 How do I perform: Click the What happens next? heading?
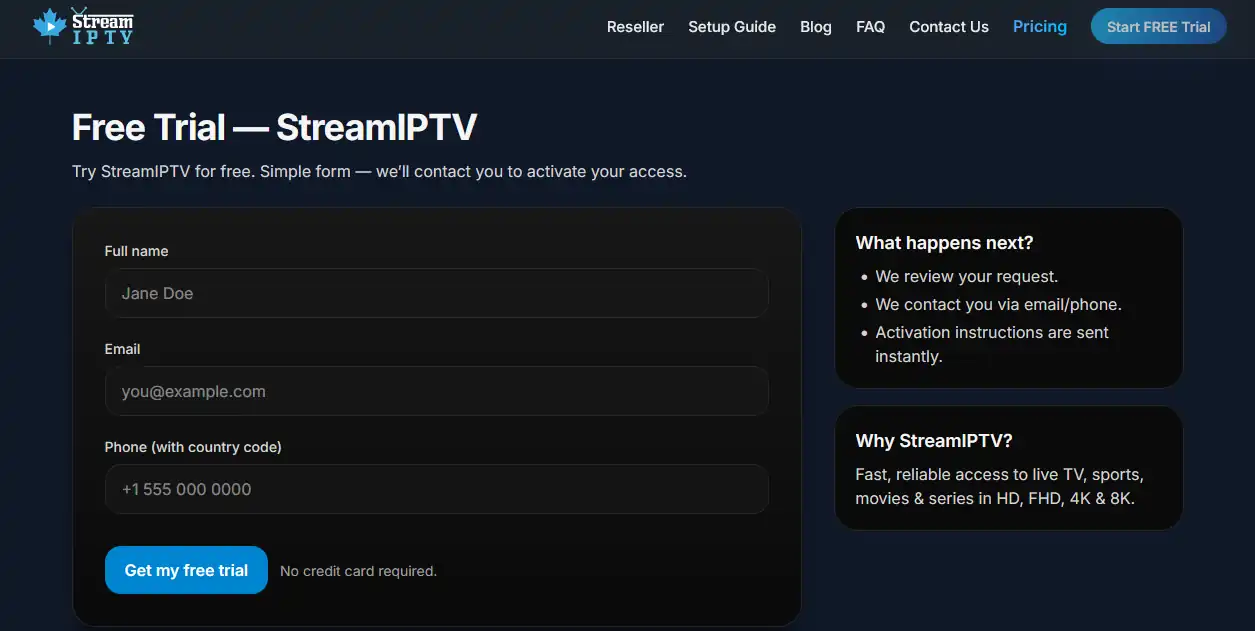944,243
